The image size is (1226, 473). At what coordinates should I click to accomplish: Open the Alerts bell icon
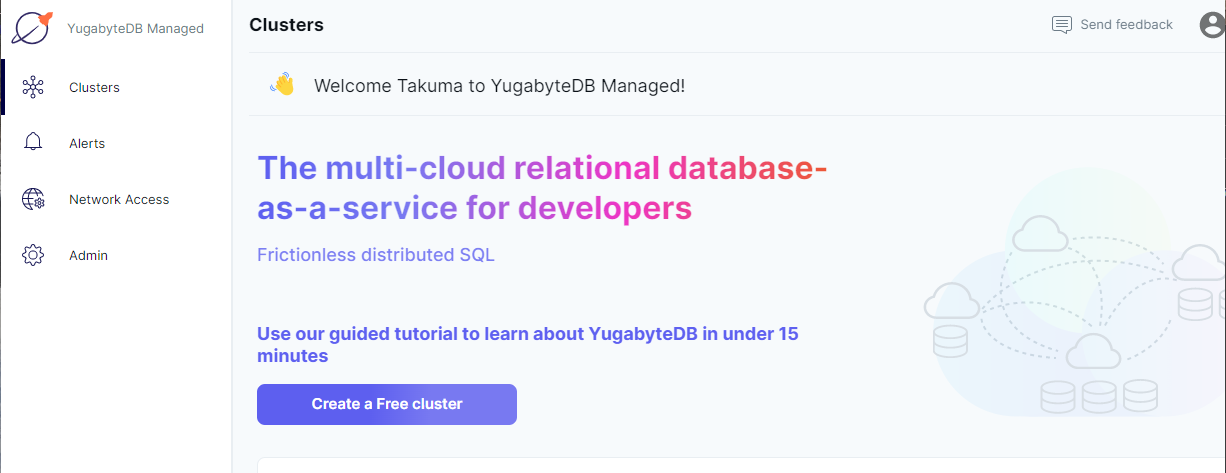33,143
